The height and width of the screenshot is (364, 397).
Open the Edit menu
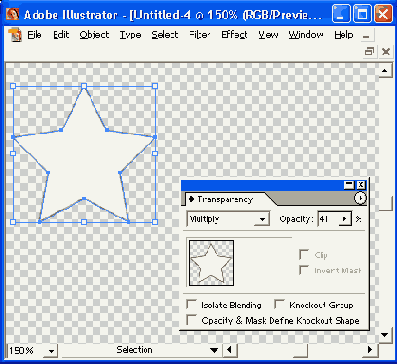[x=61, y=35]
